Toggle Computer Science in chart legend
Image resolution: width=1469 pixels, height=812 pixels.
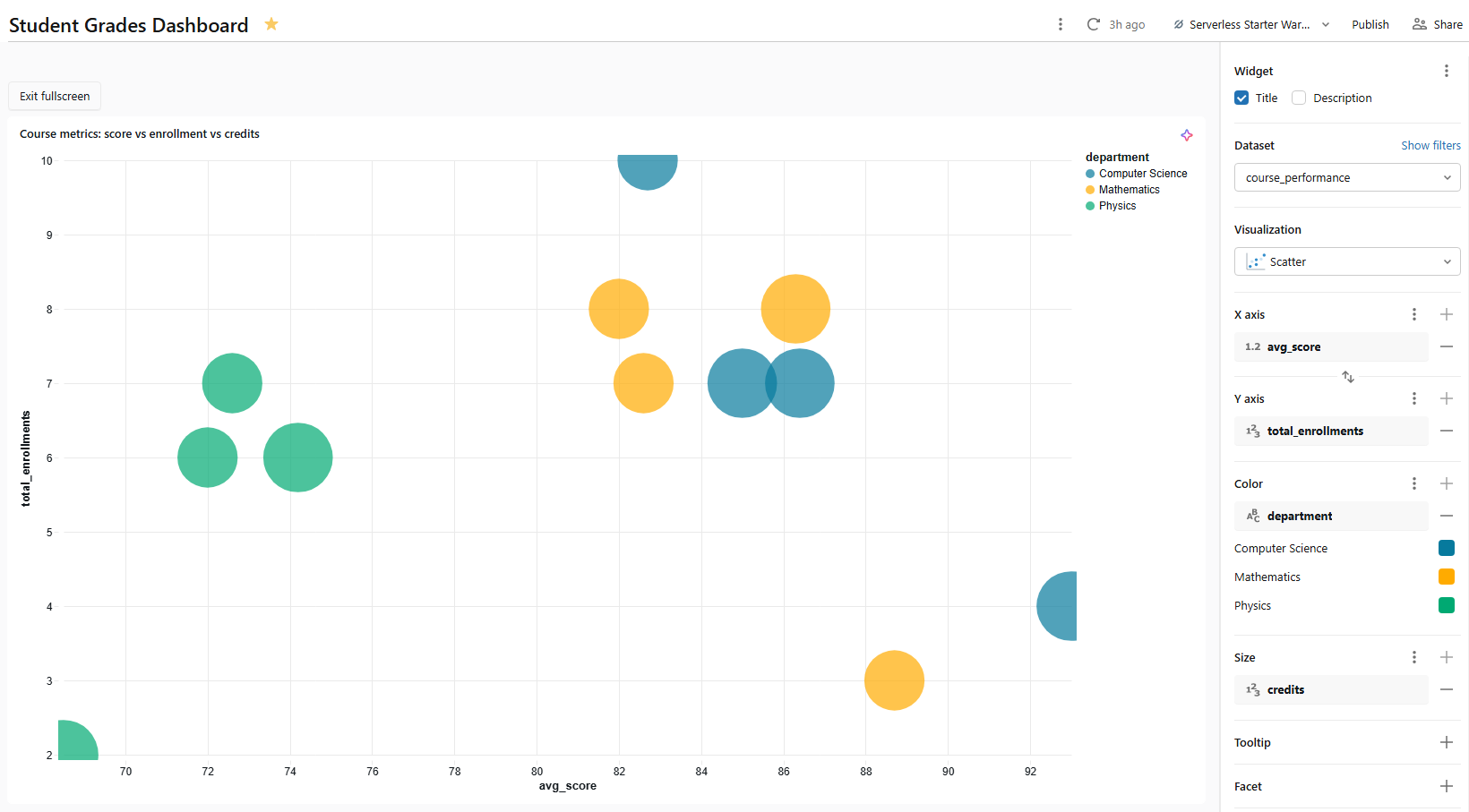1136,174
